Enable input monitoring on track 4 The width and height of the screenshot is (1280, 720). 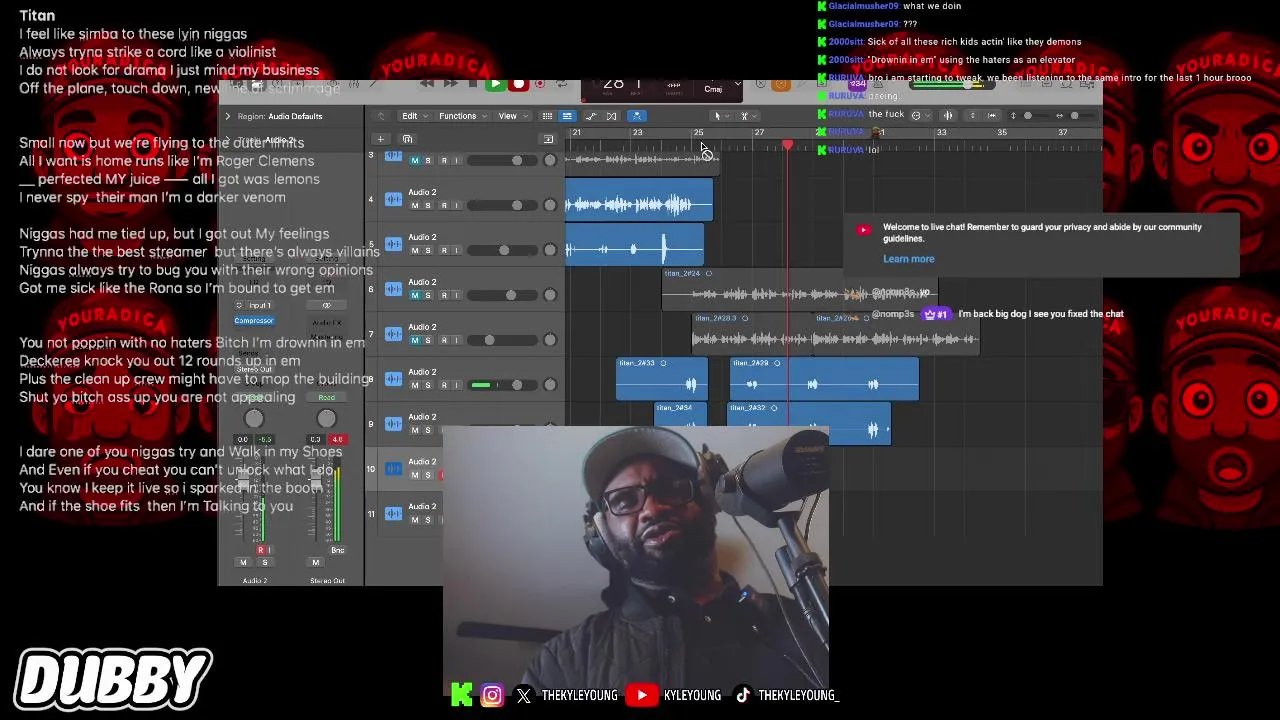457,205
